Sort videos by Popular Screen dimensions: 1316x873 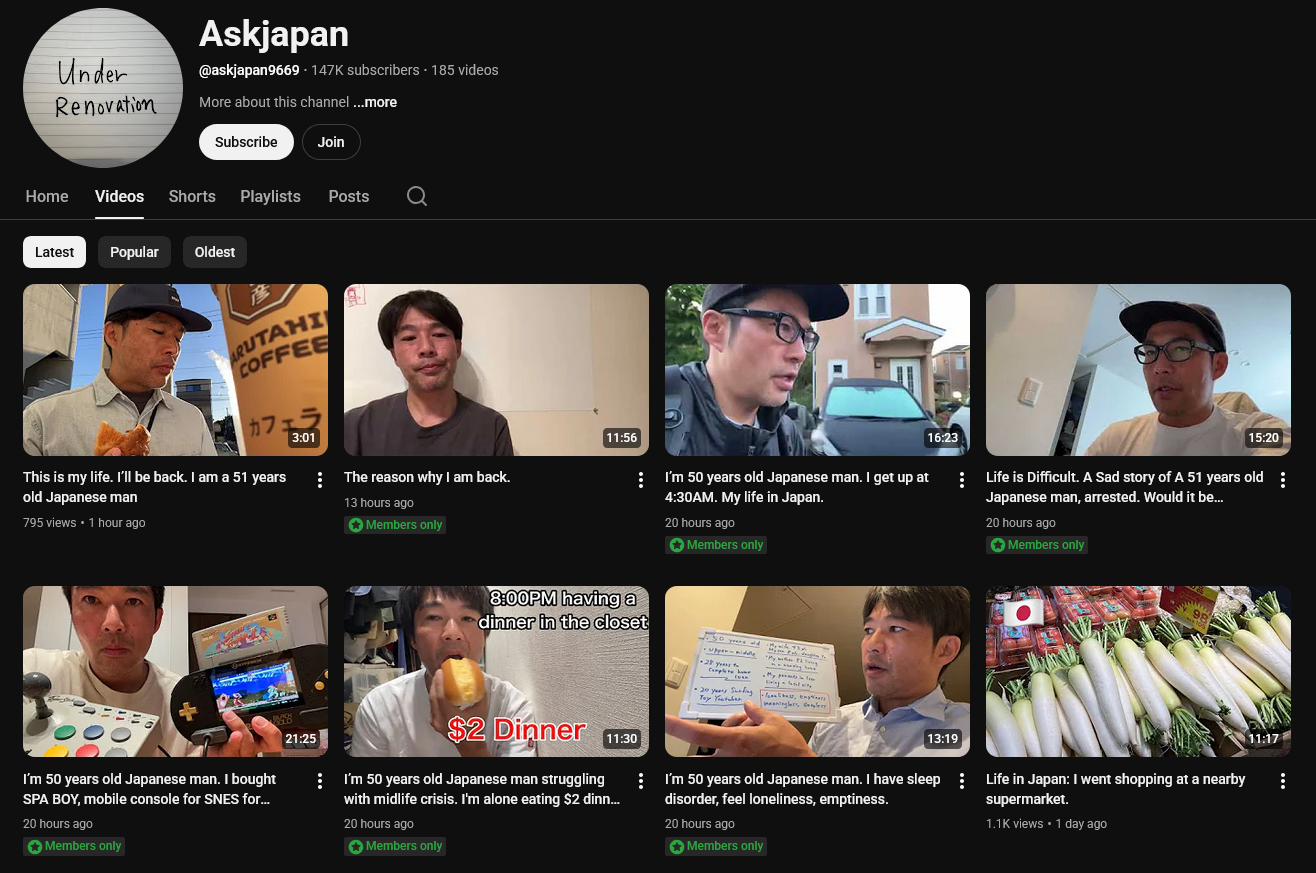click(134, 252)
